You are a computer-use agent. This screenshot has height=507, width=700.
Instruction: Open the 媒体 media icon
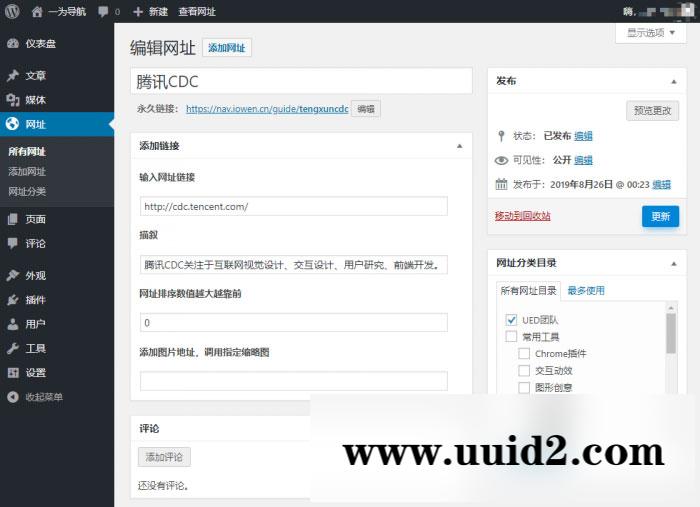click(13, 100)
